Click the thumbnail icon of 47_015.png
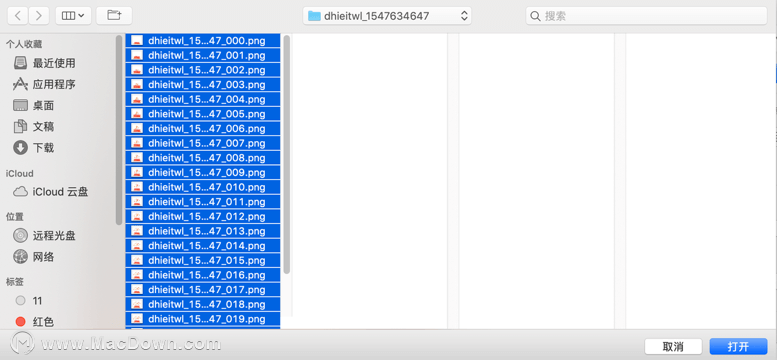The width and height of the screenshot is (777, 360). coord(137,260)
